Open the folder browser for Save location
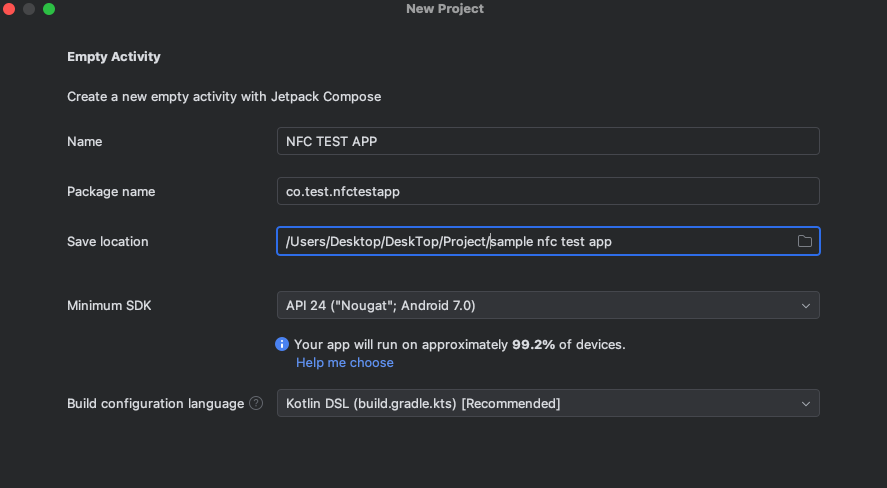The width and height of the screenshot is (887, 488). (x=804, y=241)
